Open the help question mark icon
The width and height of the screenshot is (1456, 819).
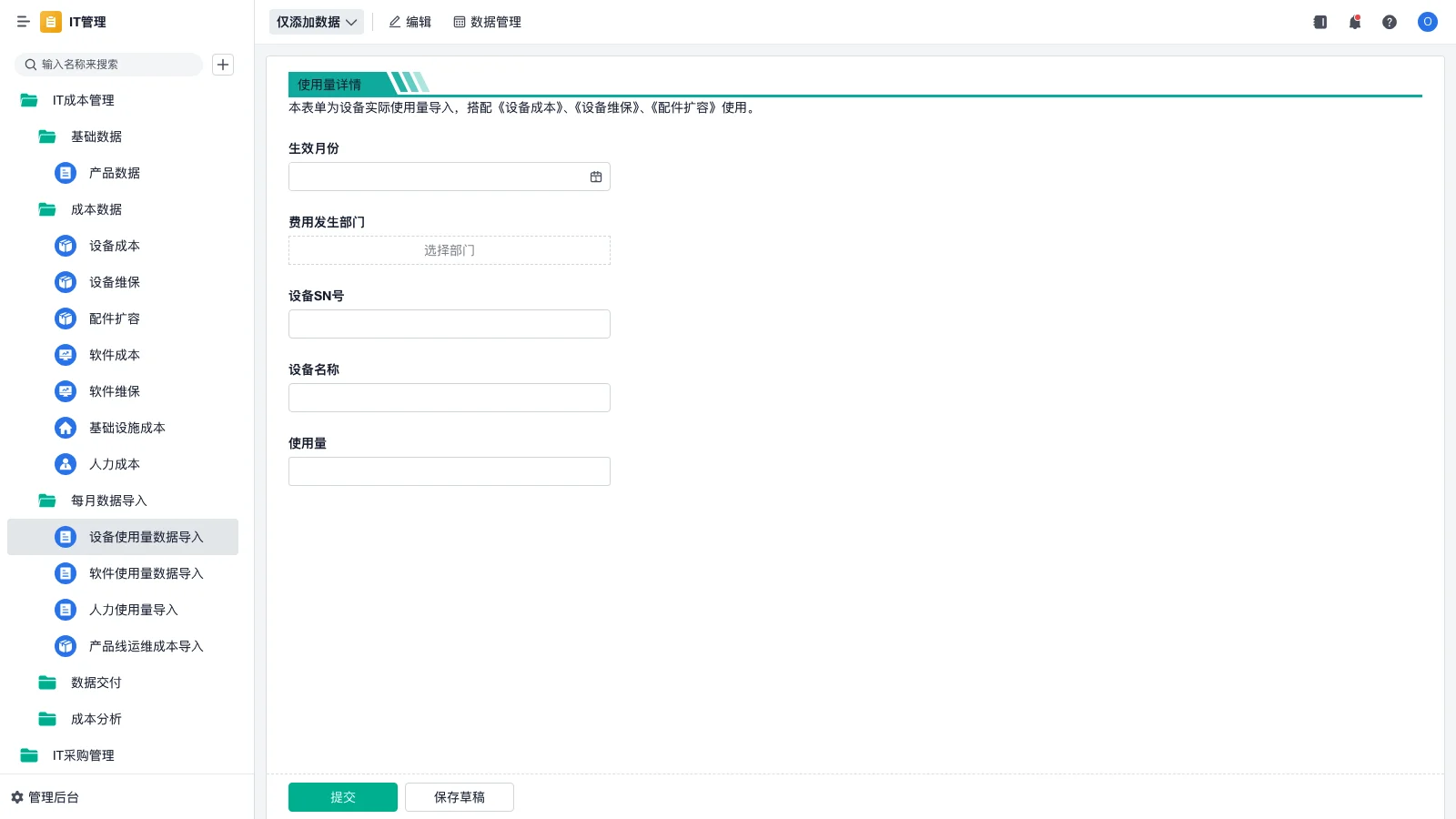(1390, 22)
